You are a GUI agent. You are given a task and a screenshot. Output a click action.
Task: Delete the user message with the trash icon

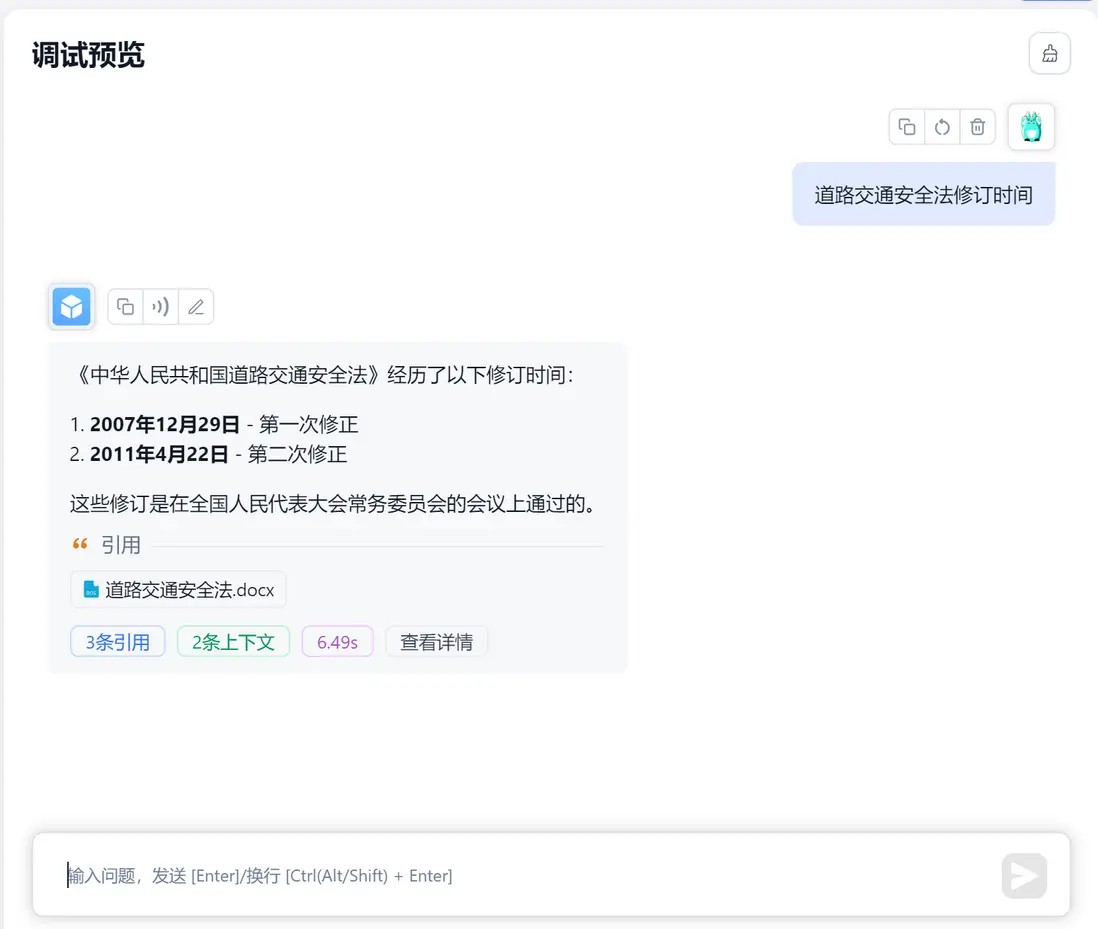(978, 127)
